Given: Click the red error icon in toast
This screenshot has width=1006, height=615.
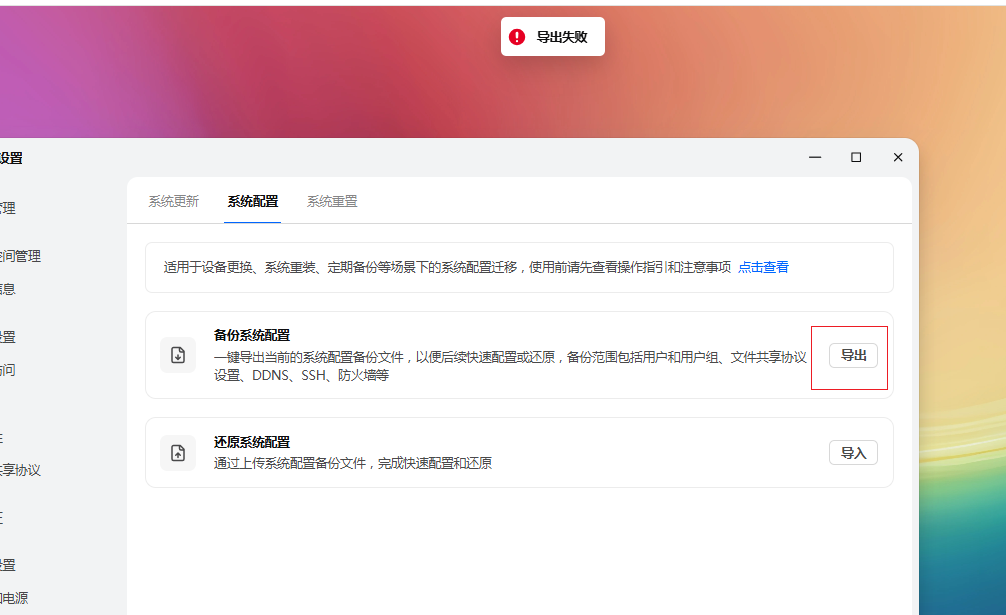Looking at the screenshot, I should click(517, 37).
